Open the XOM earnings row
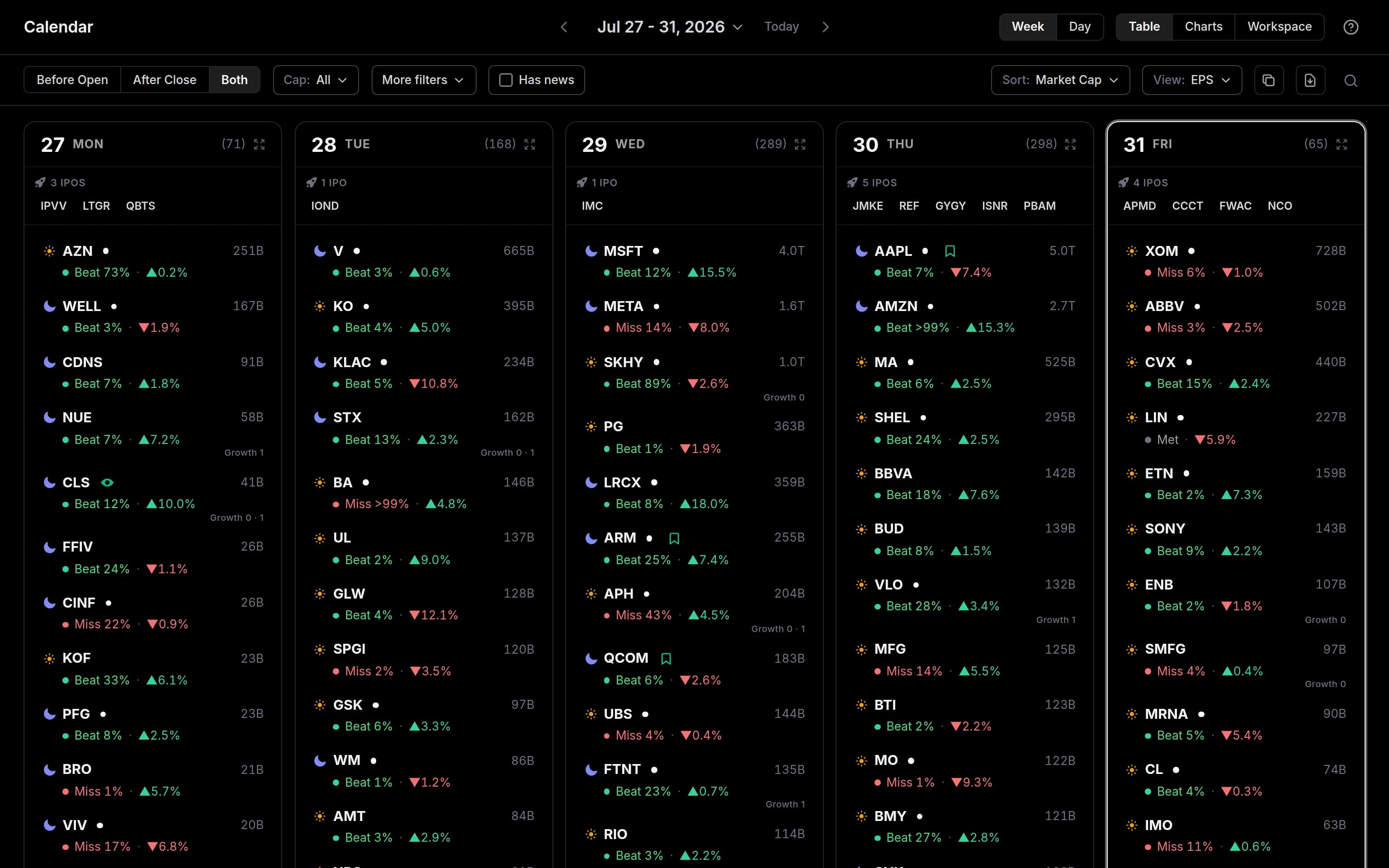Viewport: 1389px width, 868px height. [1236, 261]
